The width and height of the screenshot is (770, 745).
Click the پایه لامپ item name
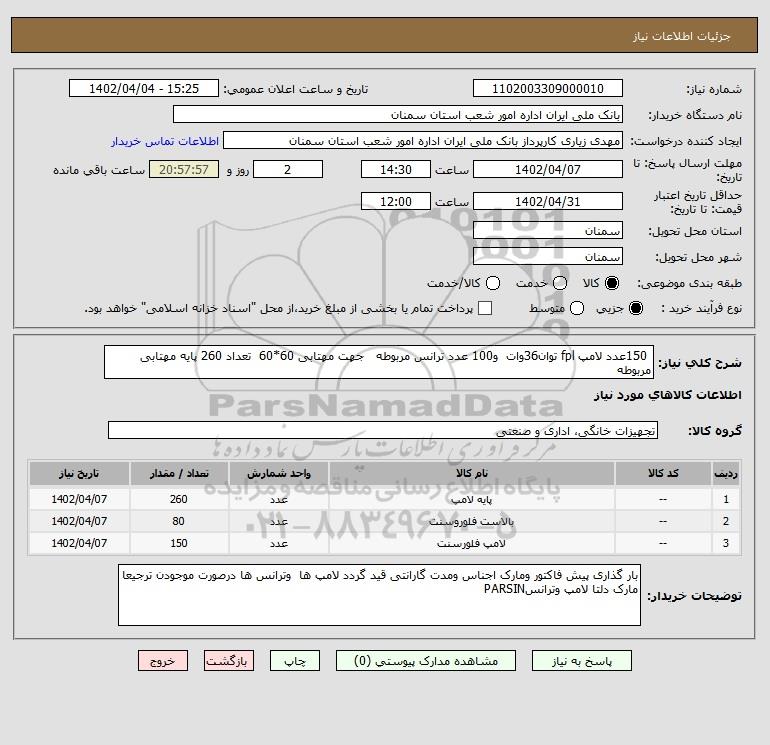tap(471, 499)
